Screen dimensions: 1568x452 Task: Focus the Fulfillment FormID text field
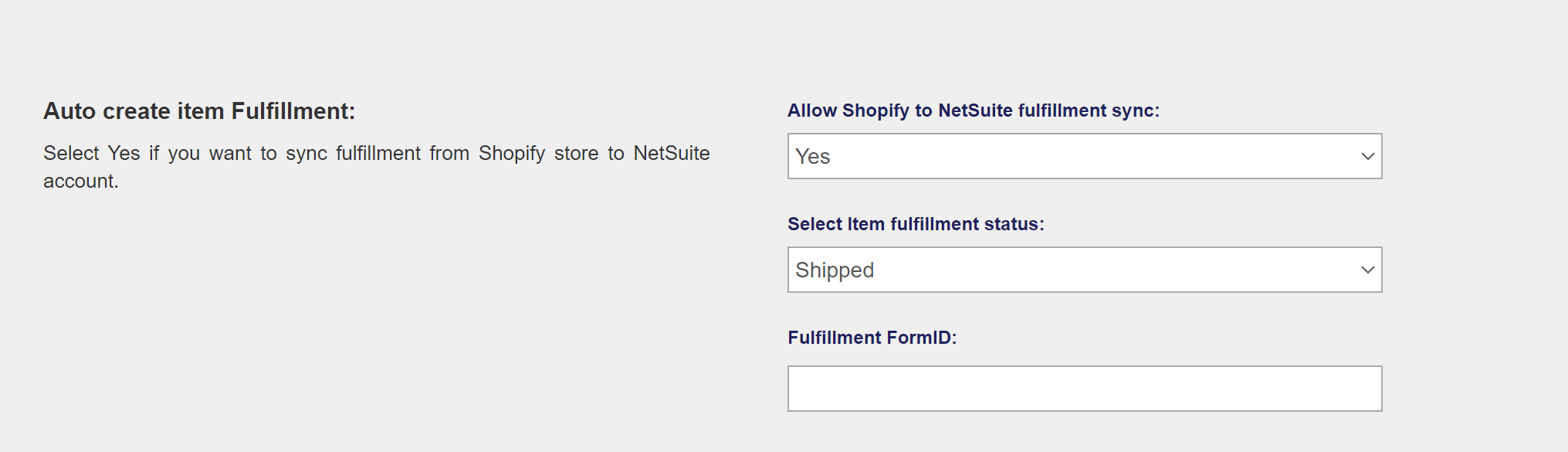click(x=1084, y=389)
